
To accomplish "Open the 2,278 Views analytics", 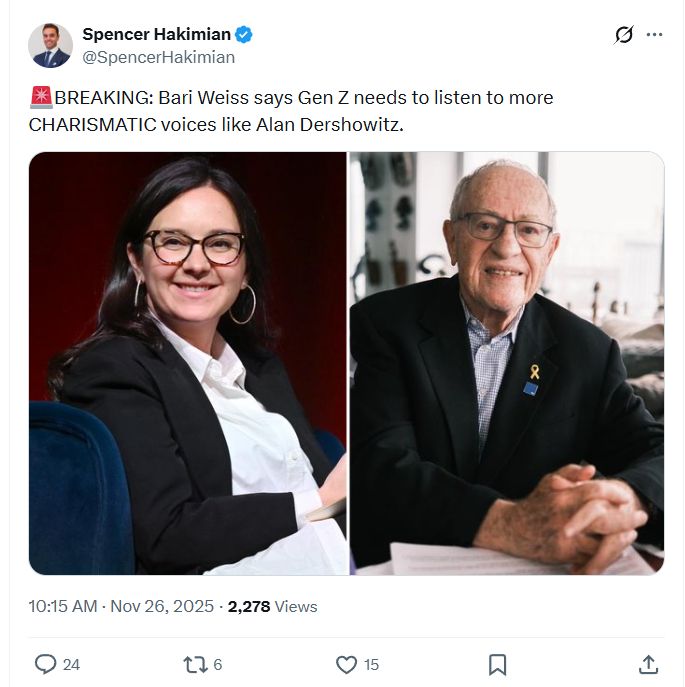I will coord(273,606).
